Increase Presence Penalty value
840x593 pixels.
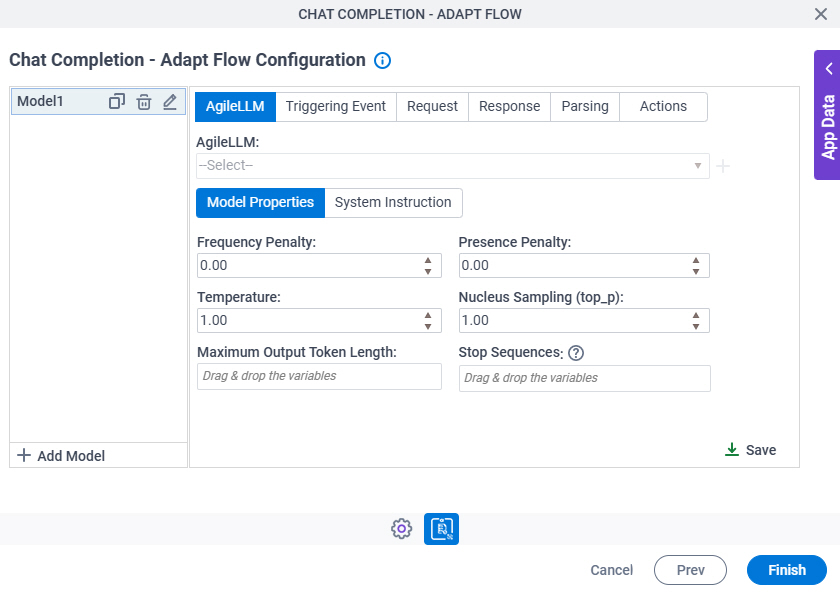coord(695,260)
